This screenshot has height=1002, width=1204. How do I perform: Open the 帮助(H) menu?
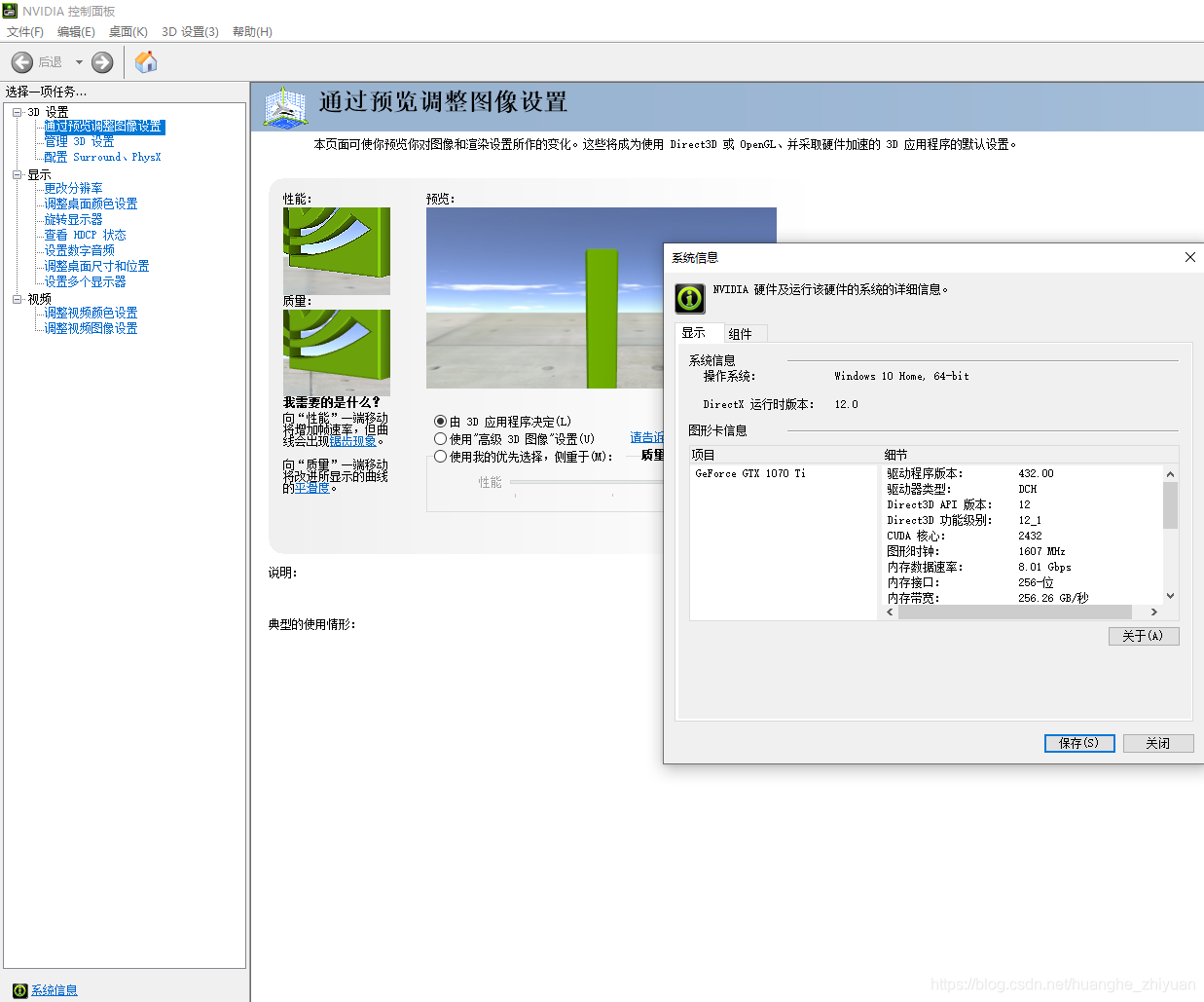point(252,31)
